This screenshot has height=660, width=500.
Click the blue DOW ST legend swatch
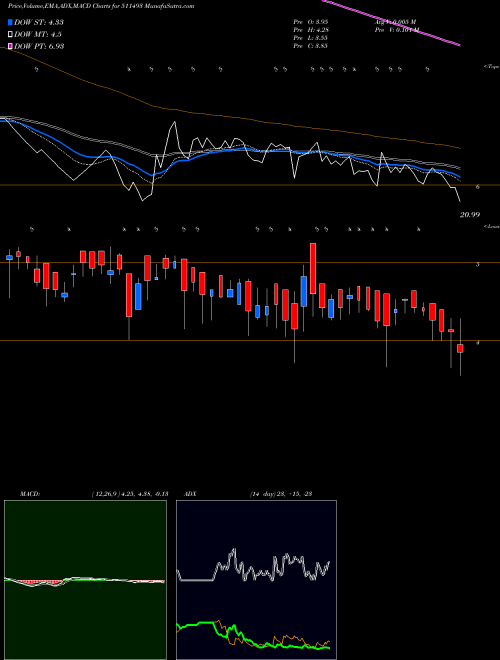click(11, 22)
